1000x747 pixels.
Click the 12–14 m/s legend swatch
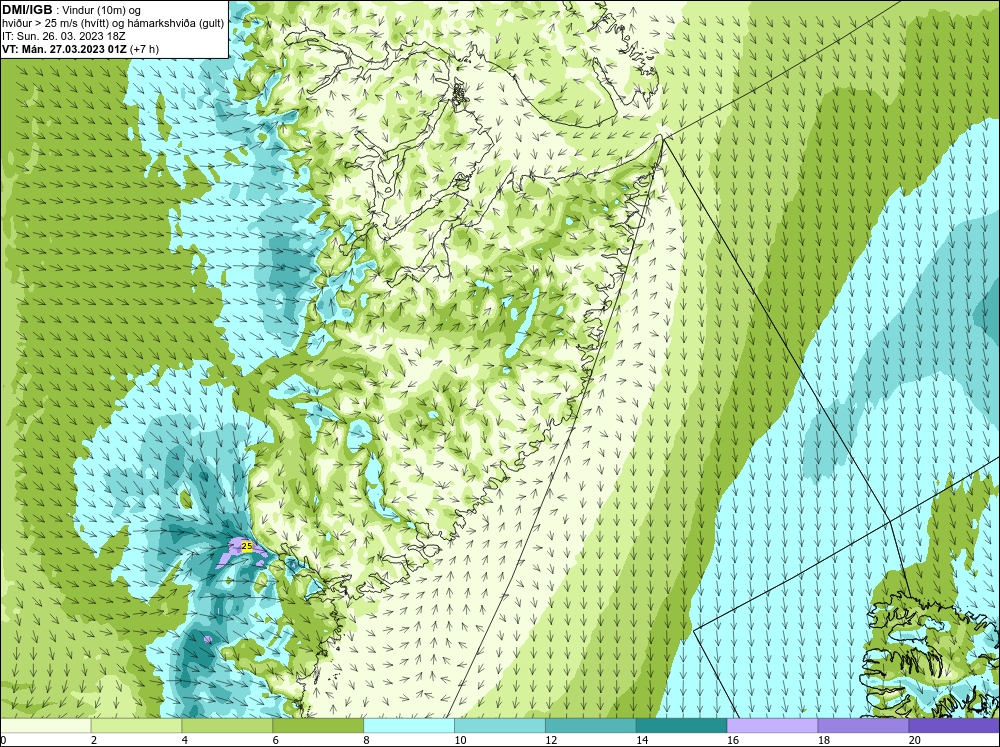pyautogui.click(x=591, y=725)
